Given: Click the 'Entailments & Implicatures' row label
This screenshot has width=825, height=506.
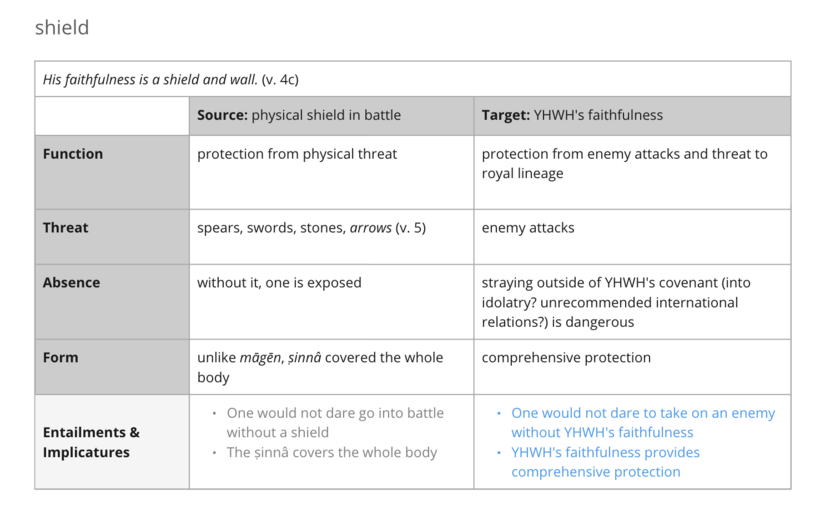Looking at the screenshot, I should pos(91,442).
